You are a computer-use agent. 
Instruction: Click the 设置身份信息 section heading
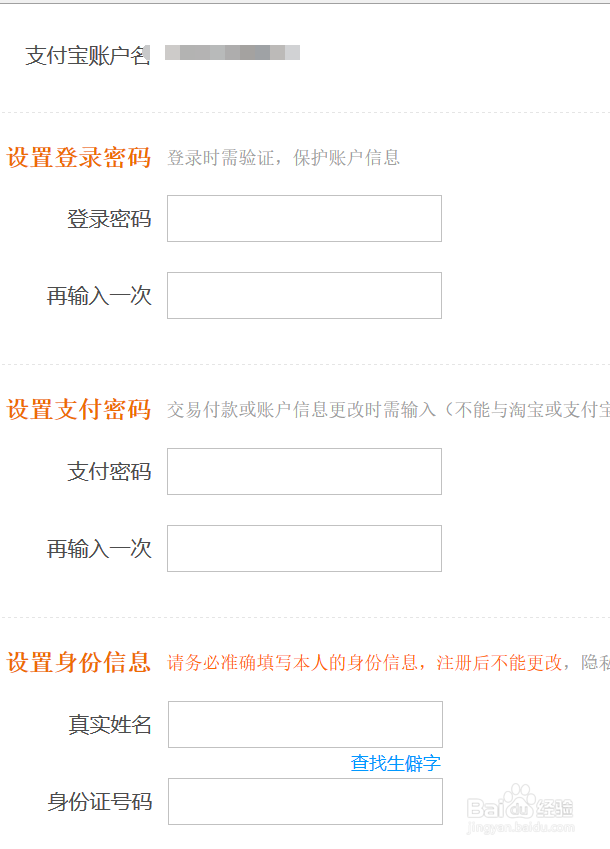point(78,662)
